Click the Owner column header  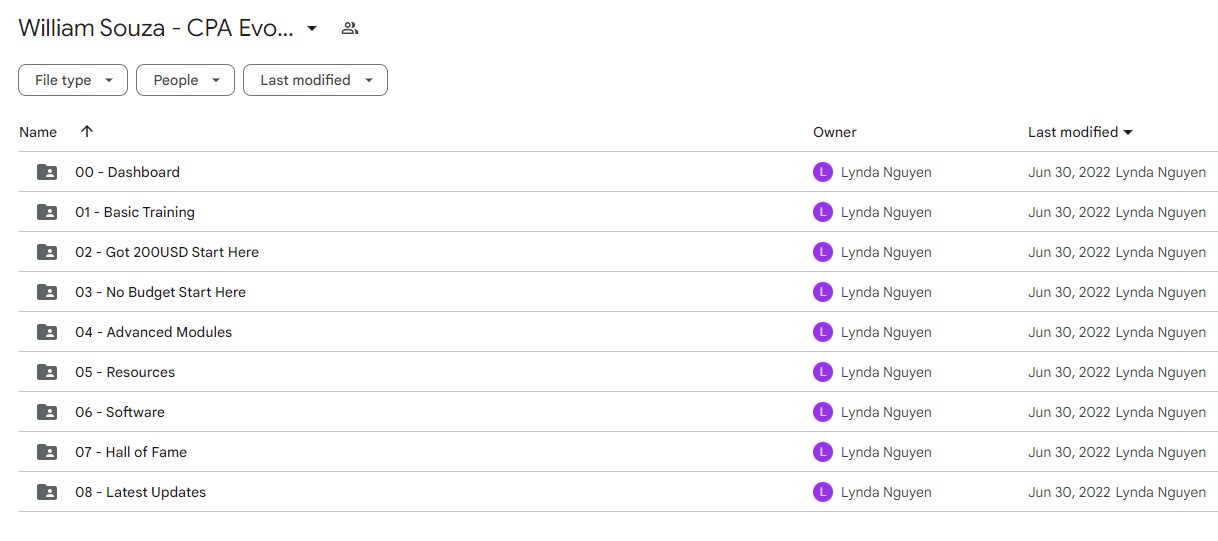[x=835, y=132]
